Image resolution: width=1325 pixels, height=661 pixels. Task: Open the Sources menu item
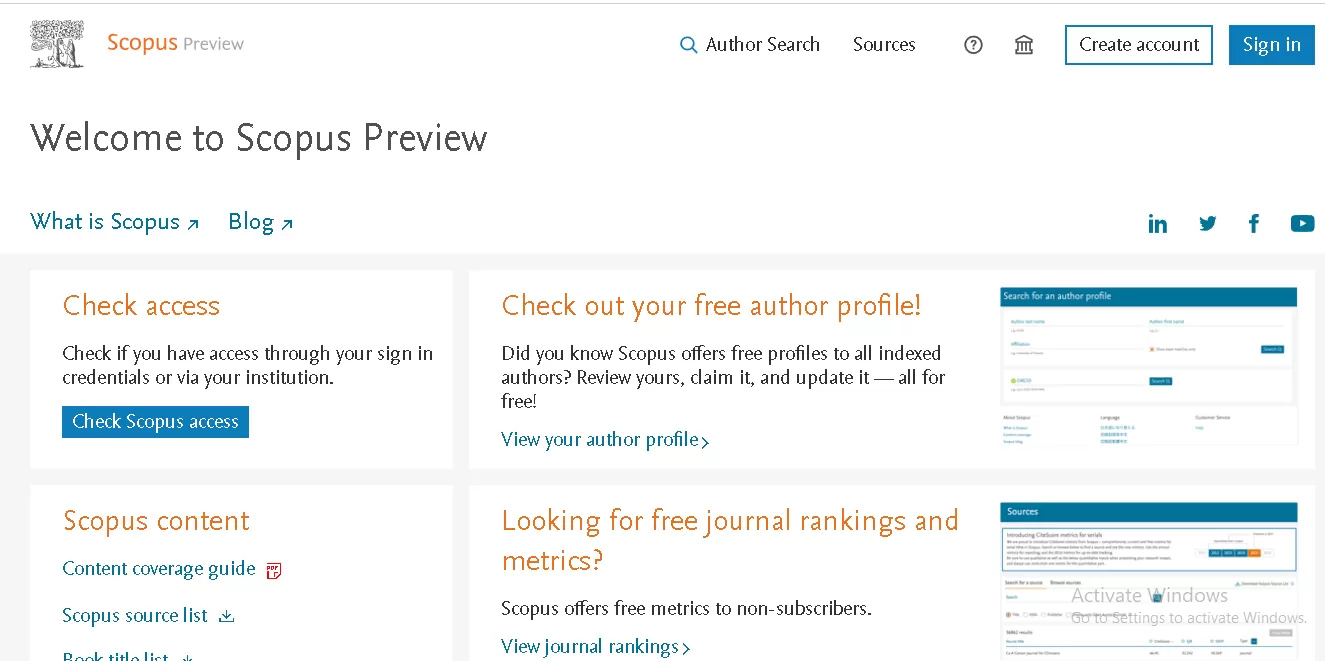[884, 45]
